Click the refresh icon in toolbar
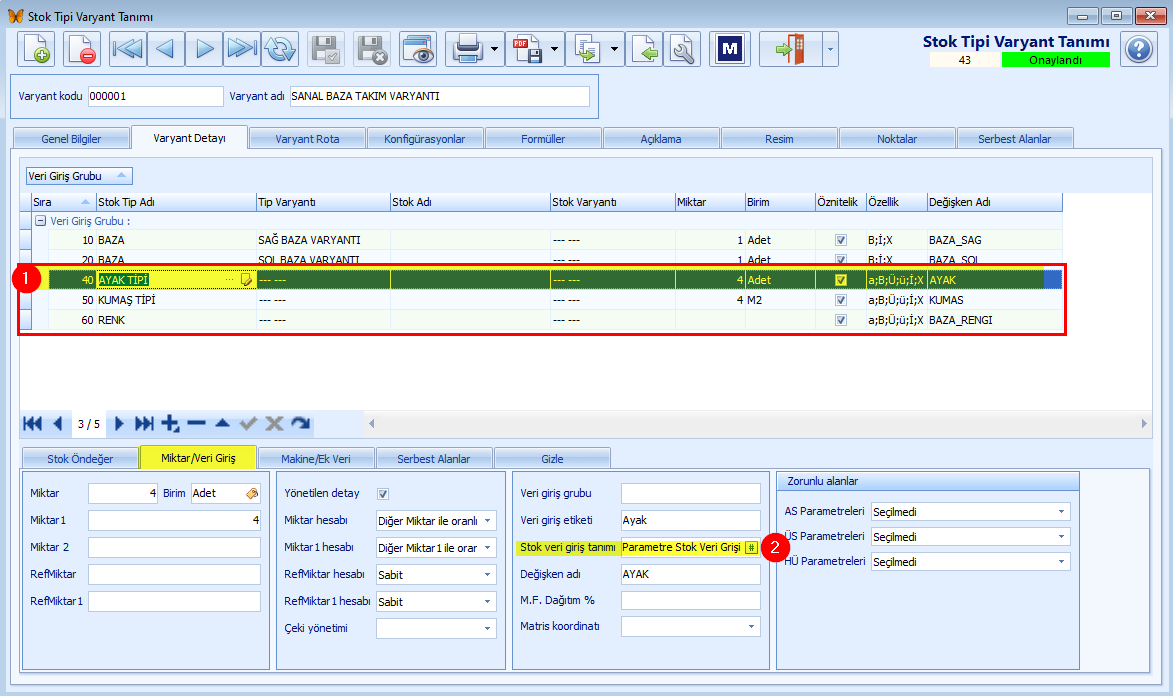 tap(280, 49)
